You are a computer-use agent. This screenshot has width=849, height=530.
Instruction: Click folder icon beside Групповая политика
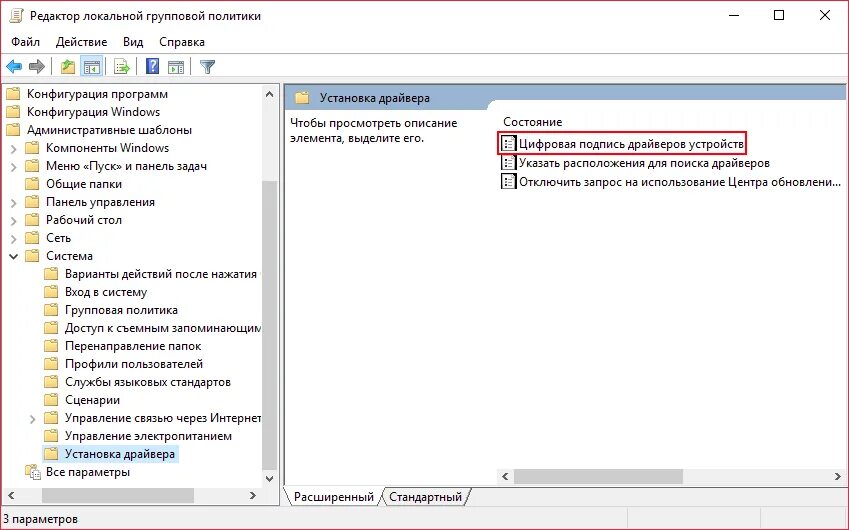click(51, 310)
